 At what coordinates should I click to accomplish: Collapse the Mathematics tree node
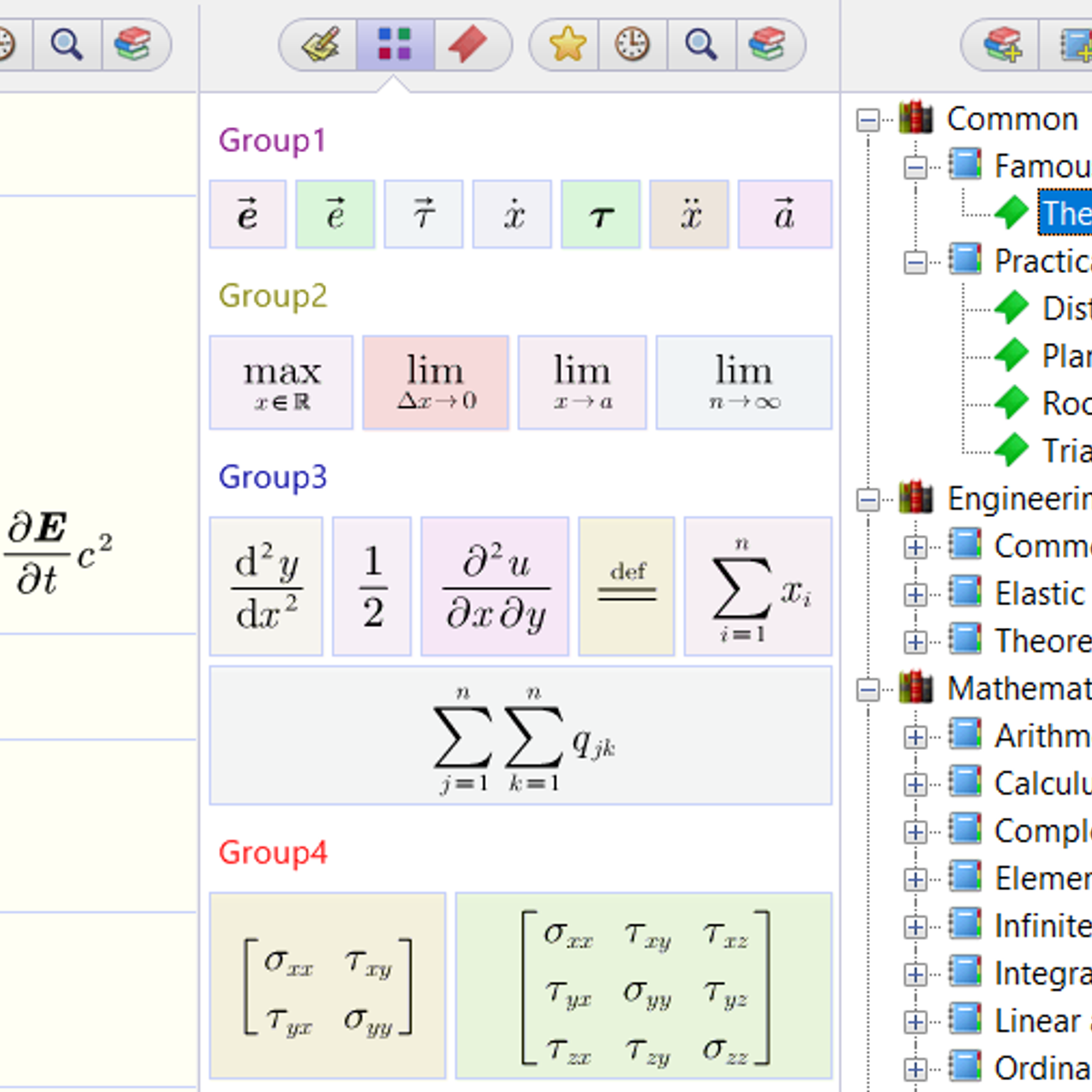pyautogui.click(x=868, y=690)
